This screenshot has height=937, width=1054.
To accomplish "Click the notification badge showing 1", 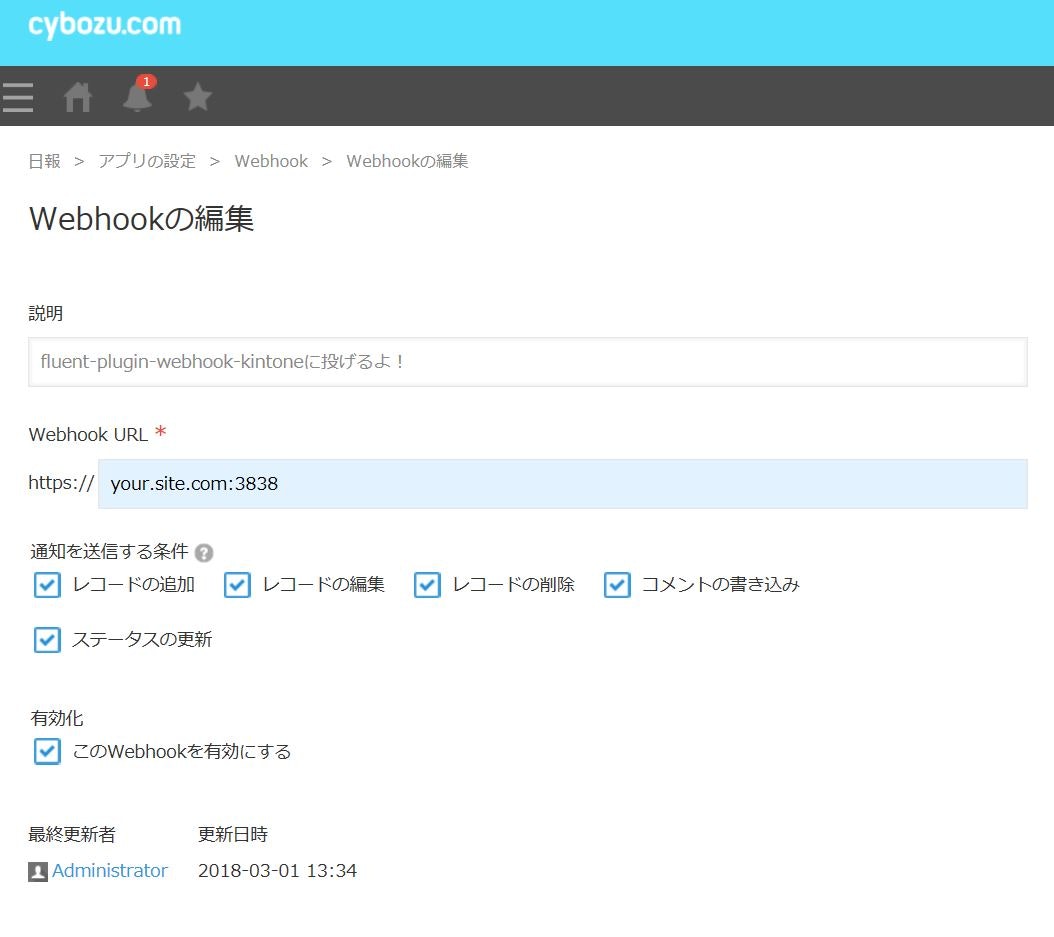I will pos(147,82).
